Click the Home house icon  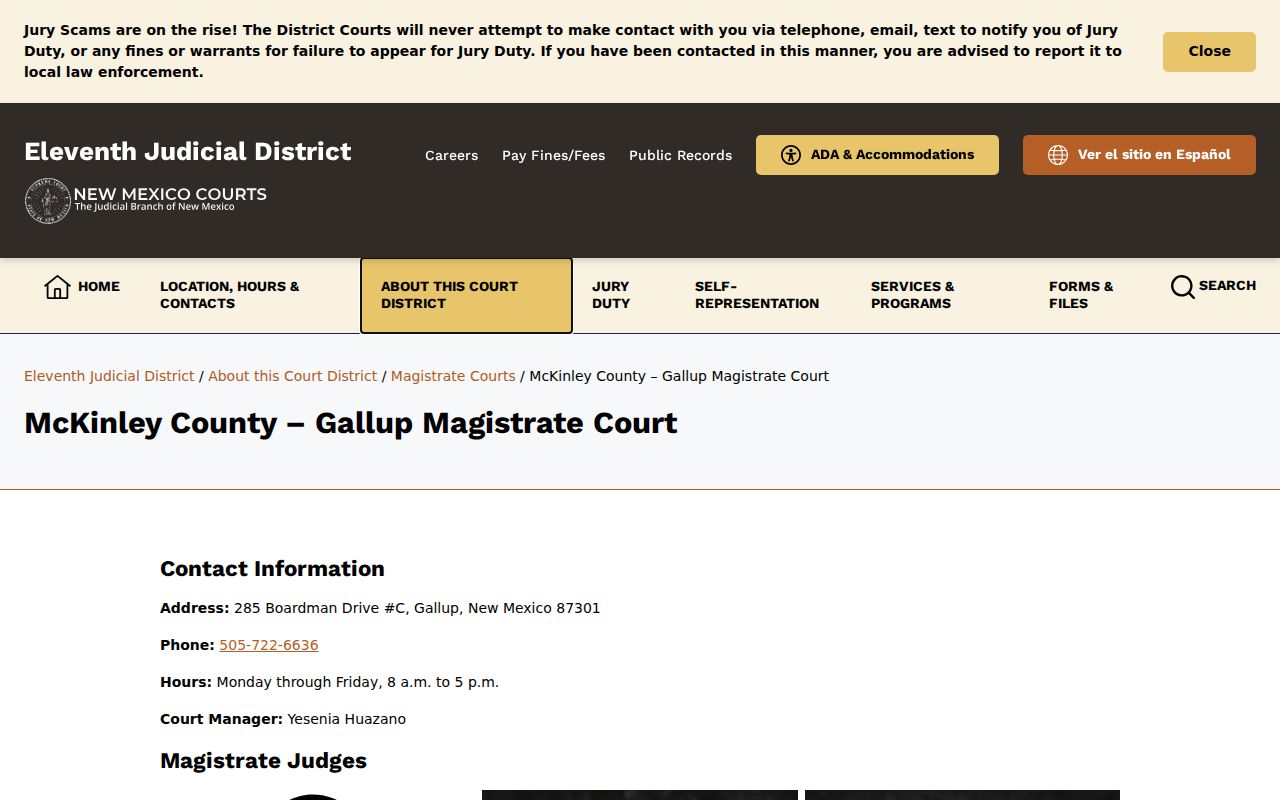click(x=57, y=287)
